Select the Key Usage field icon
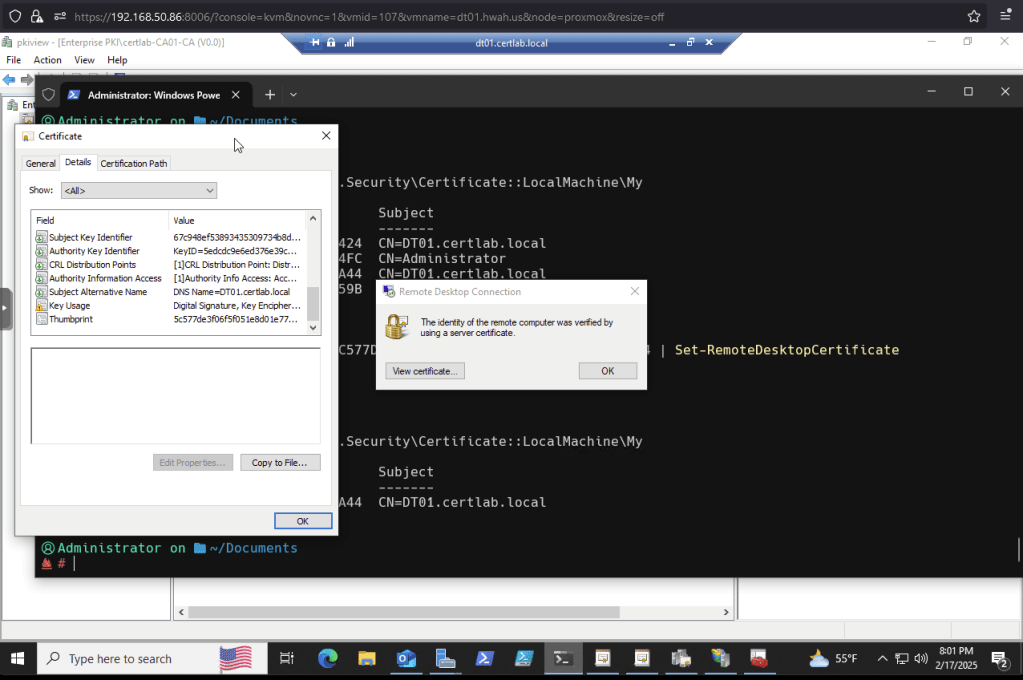Image resolution: width=1023 pixels, height=680 pixels. [41, 306]
